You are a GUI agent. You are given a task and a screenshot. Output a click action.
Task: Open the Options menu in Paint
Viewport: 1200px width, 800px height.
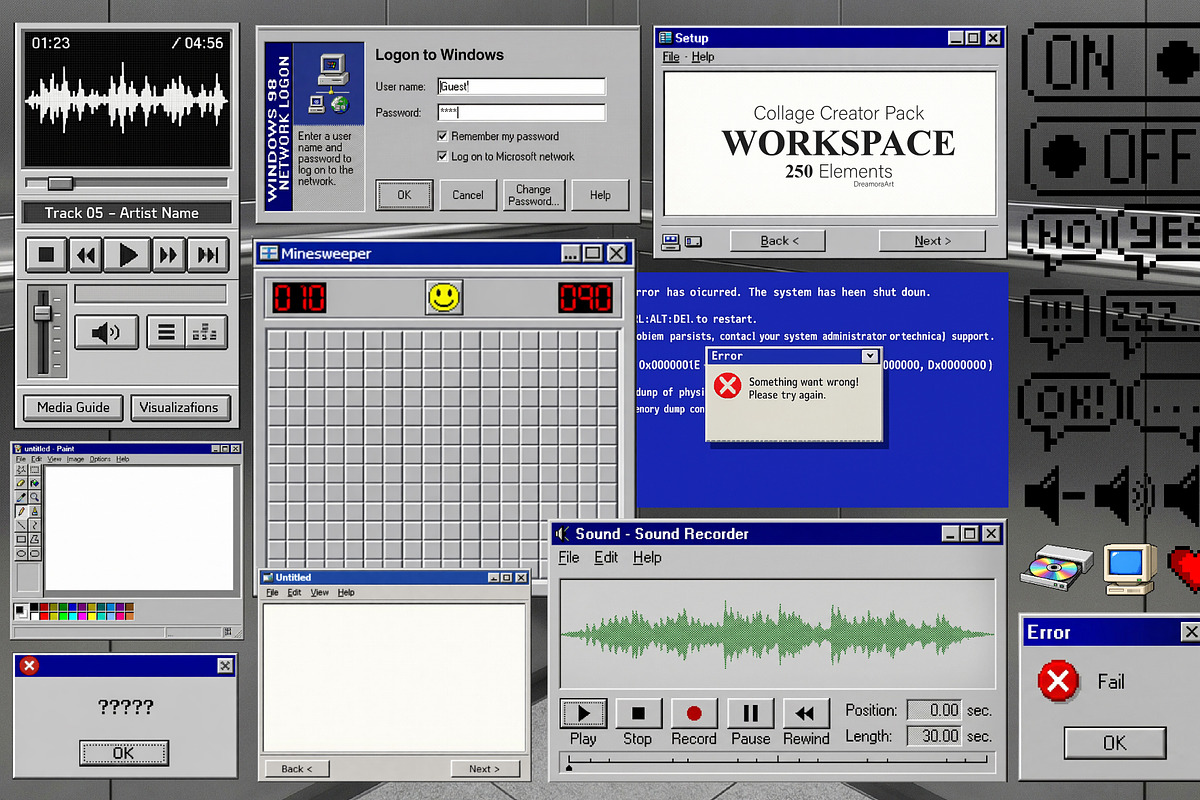pyautogui.click(x=100, y=459)
